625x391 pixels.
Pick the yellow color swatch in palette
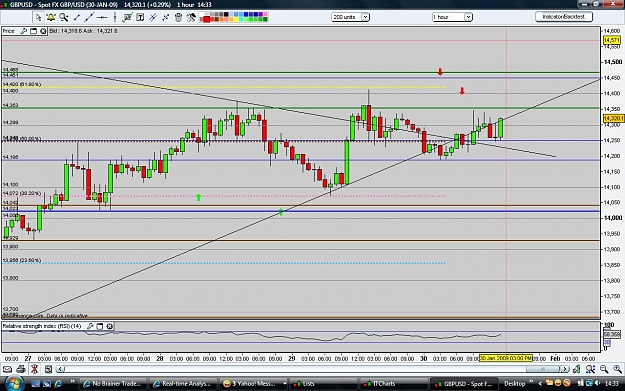236,20
